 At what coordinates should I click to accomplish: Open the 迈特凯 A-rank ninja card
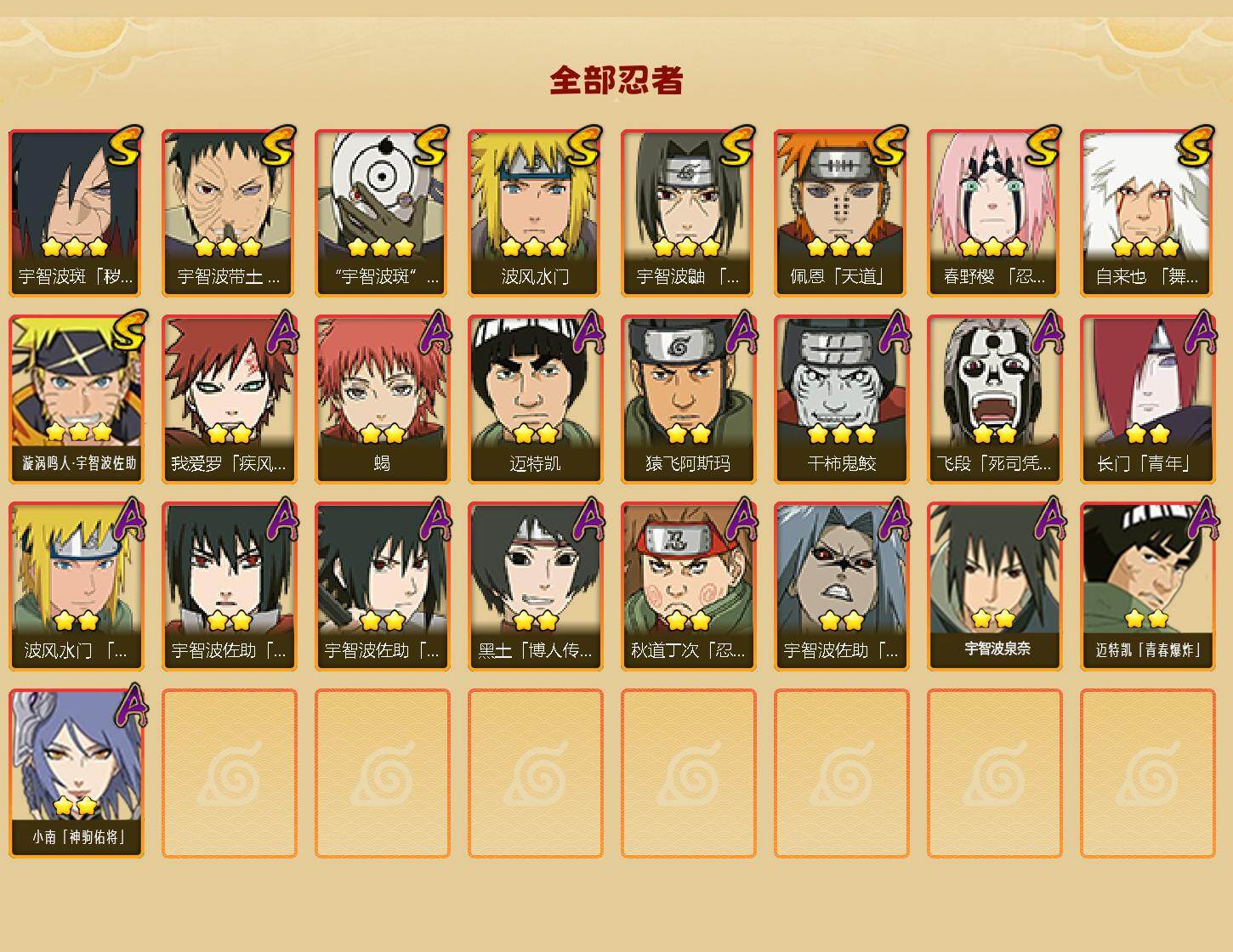click(x=535, y=399)
